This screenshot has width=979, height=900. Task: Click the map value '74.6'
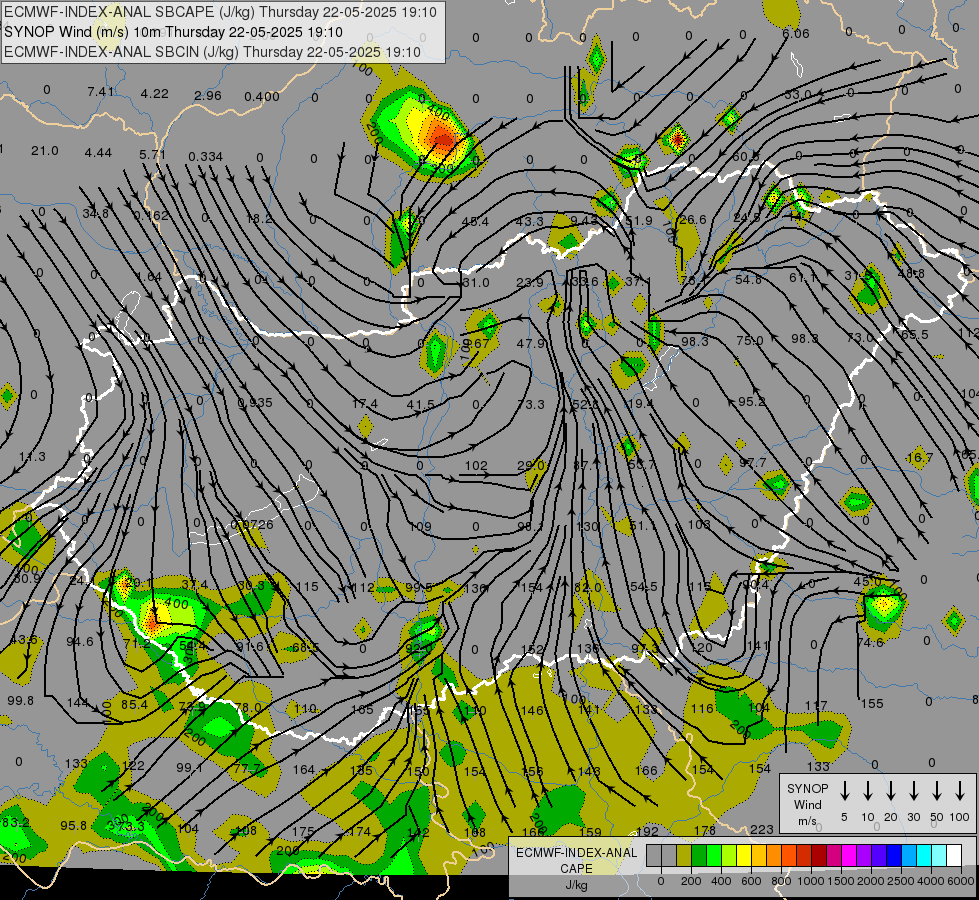click(870, 643)
